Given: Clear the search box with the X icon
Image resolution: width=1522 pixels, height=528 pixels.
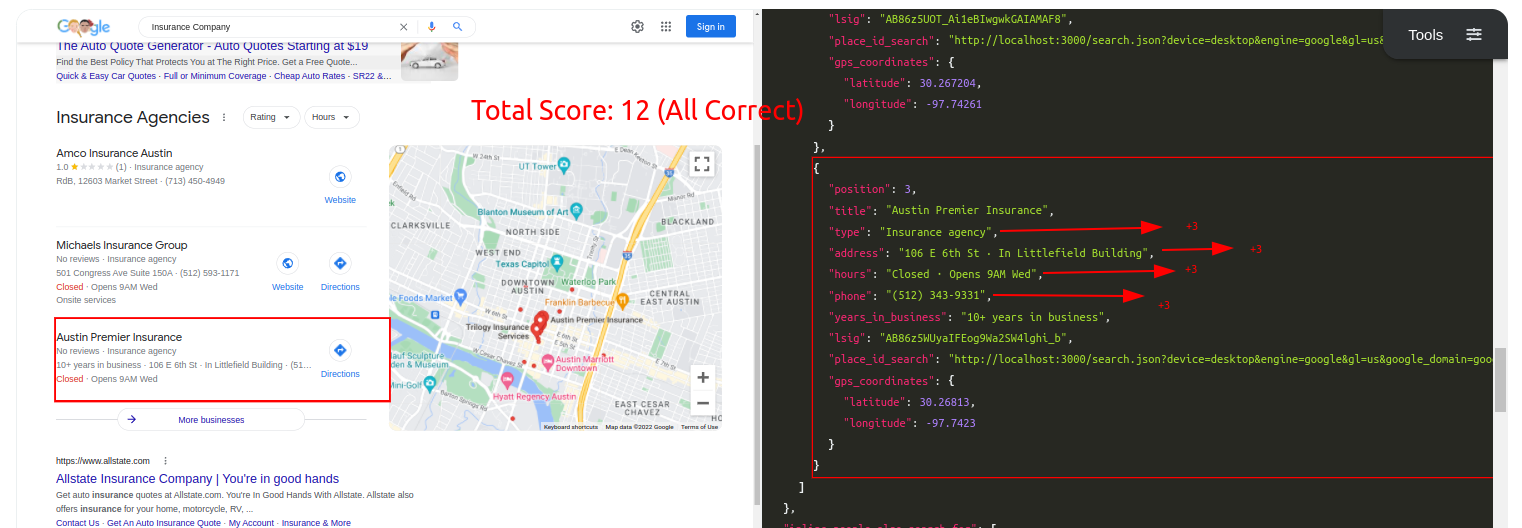Looking at the screenshot, I should [x=404, y=27].
